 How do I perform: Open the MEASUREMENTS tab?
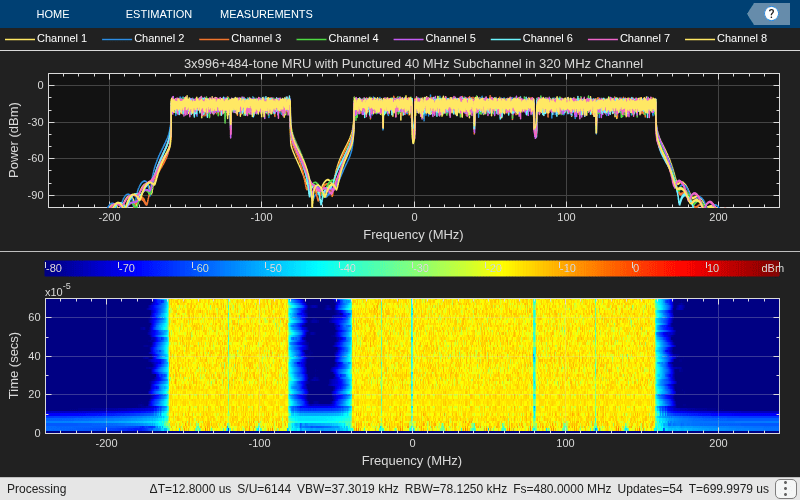point(266,14)
